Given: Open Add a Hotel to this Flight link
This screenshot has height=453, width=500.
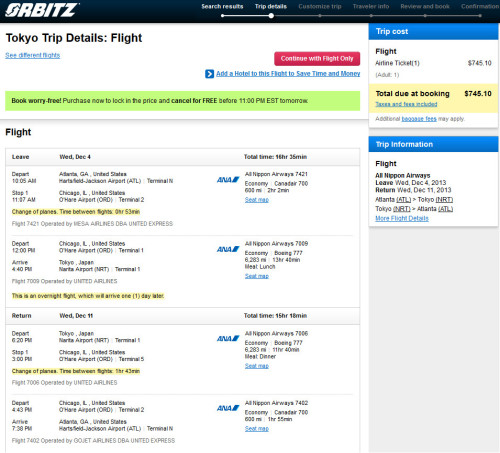Looking at the screenshot, I should [x=288, y=74].
